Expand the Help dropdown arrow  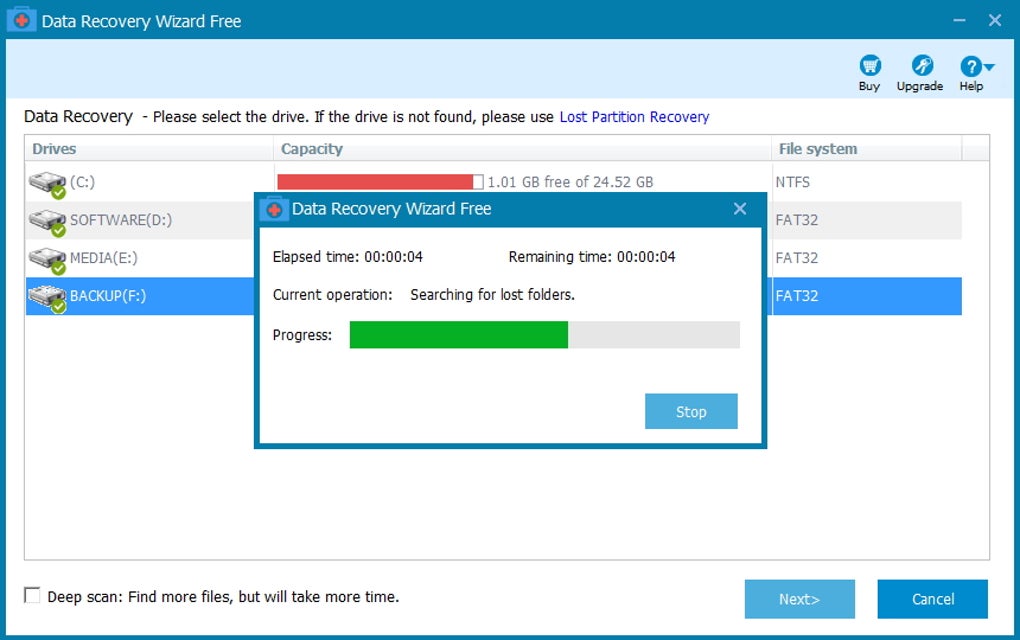click(989, 68)
